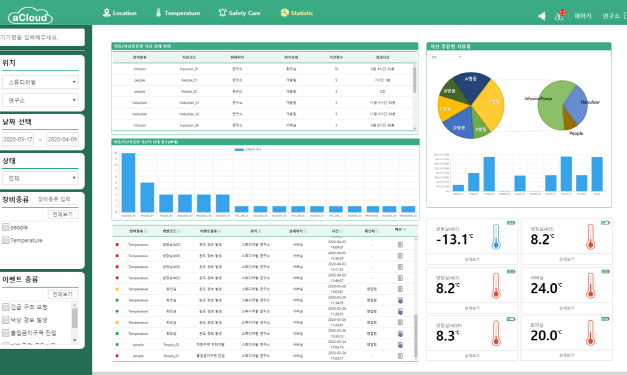
Task: Open the Safety Care tab
Action: [239, 13]
